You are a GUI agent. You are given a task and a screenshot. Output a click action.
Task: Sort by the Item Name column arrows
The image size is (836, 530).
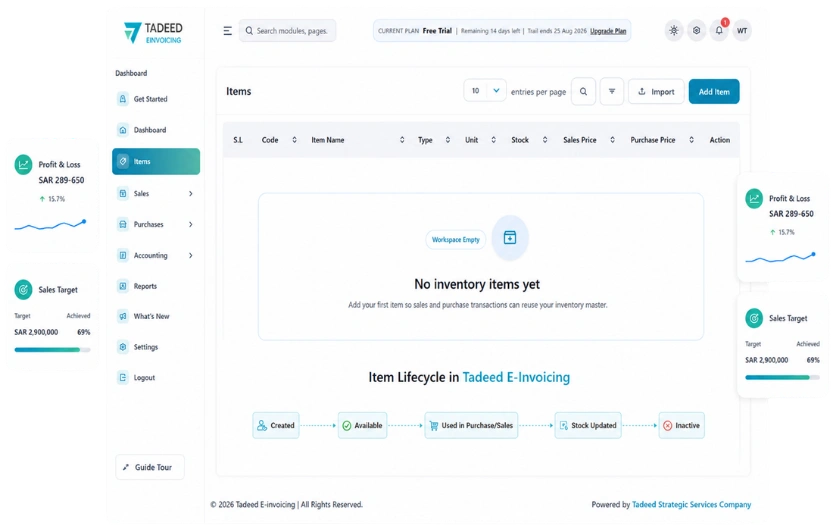pos(402,140)
